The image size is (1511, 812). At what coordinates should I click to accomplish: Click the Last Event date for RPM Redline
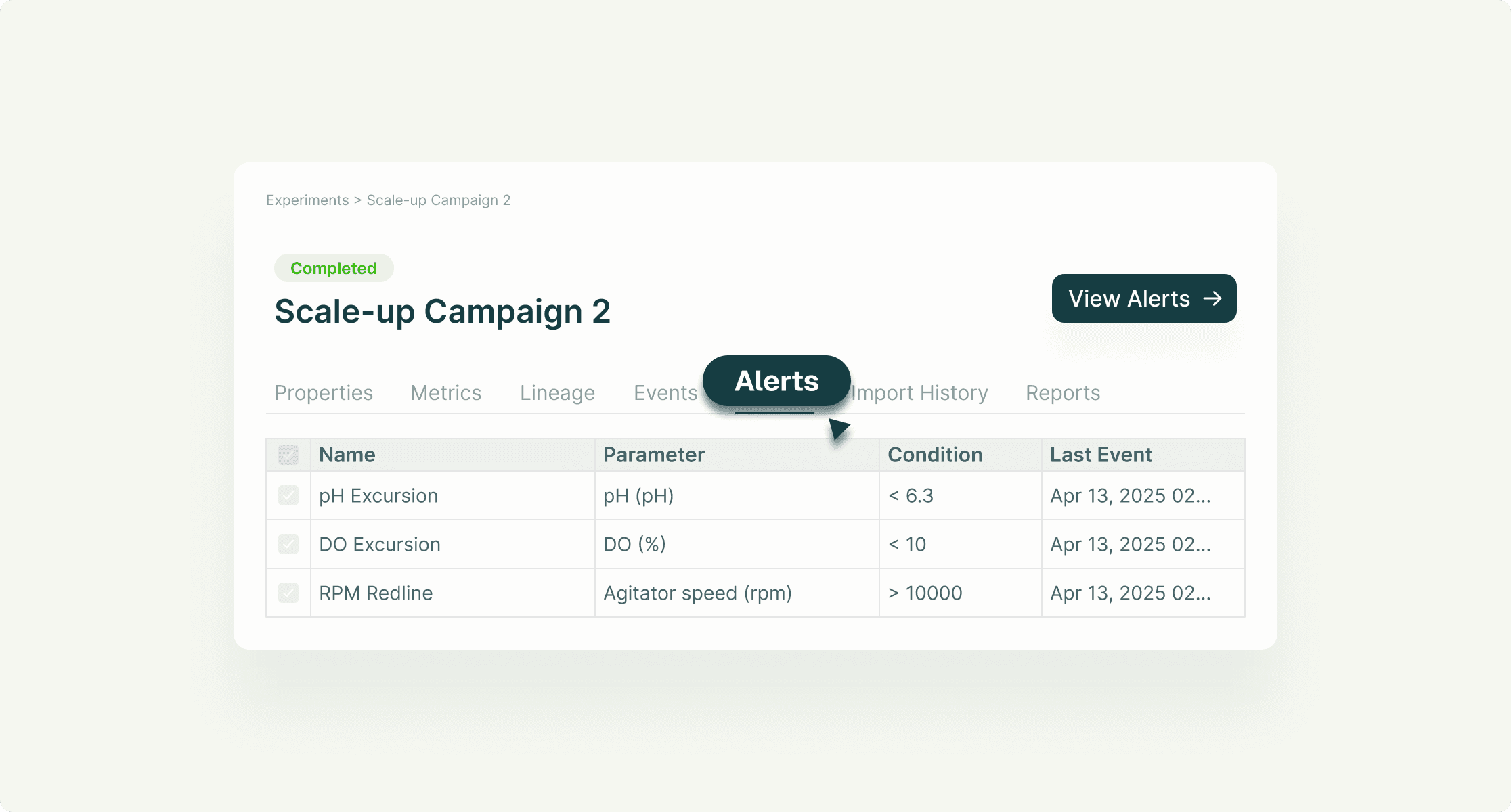(1131, 593)
